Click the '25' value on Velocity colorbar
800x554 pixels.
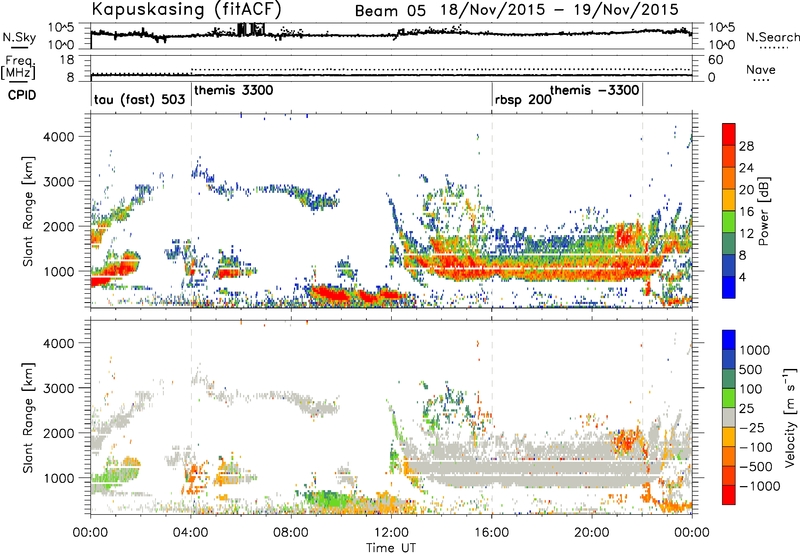[x=747, y=409]
